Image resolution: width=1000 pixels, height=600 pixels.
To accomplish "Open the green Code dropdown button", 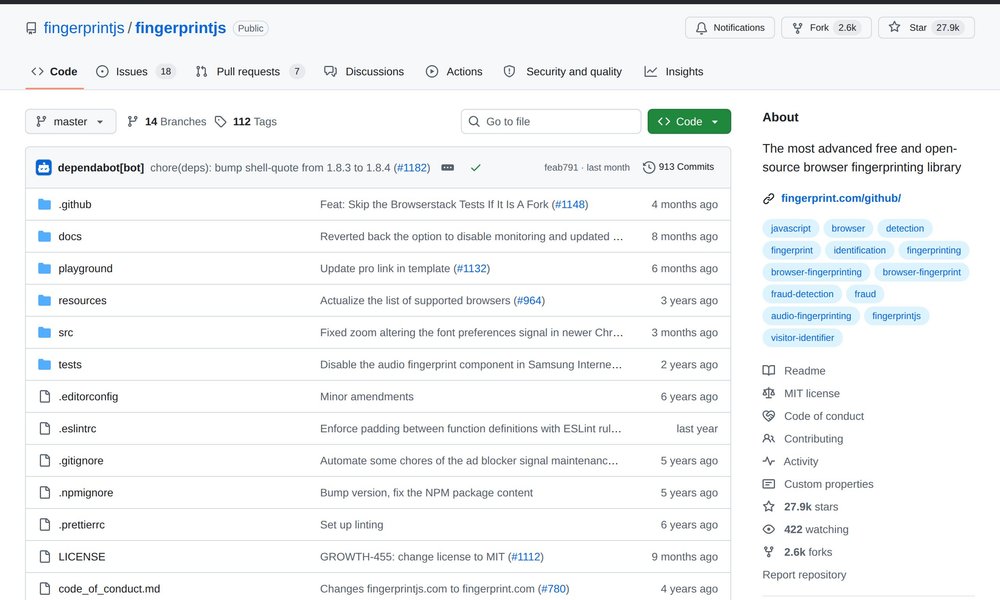I will coord(689,121).
